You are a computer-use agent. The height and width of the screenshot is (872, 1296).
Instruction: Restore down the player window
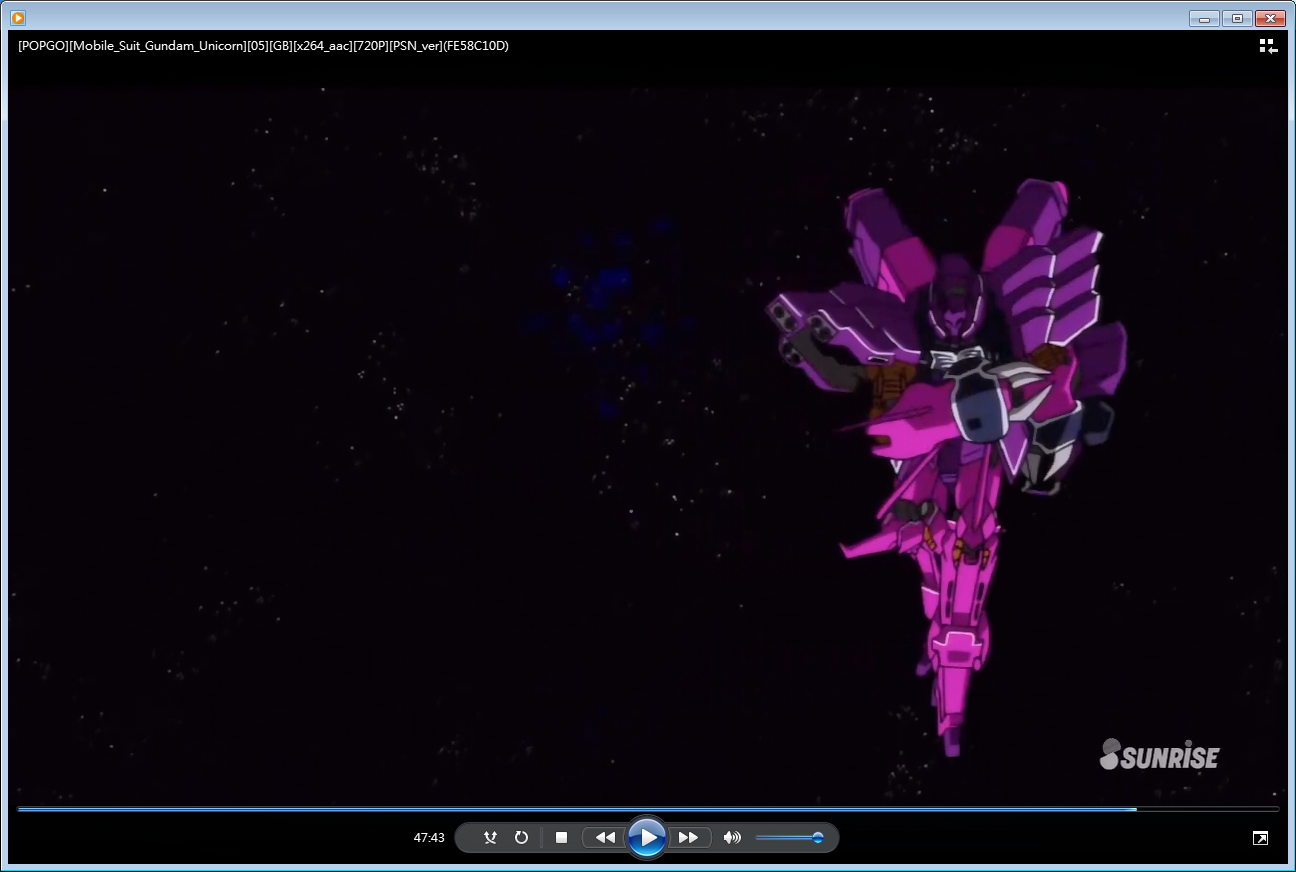click(1237, 18)
